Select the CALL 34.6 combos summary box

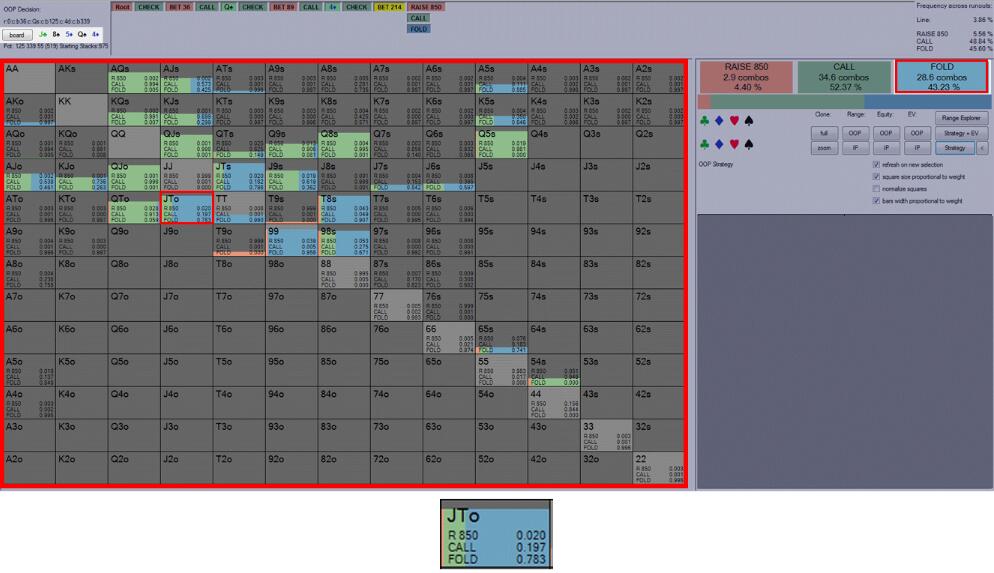[x=844, y=77]
